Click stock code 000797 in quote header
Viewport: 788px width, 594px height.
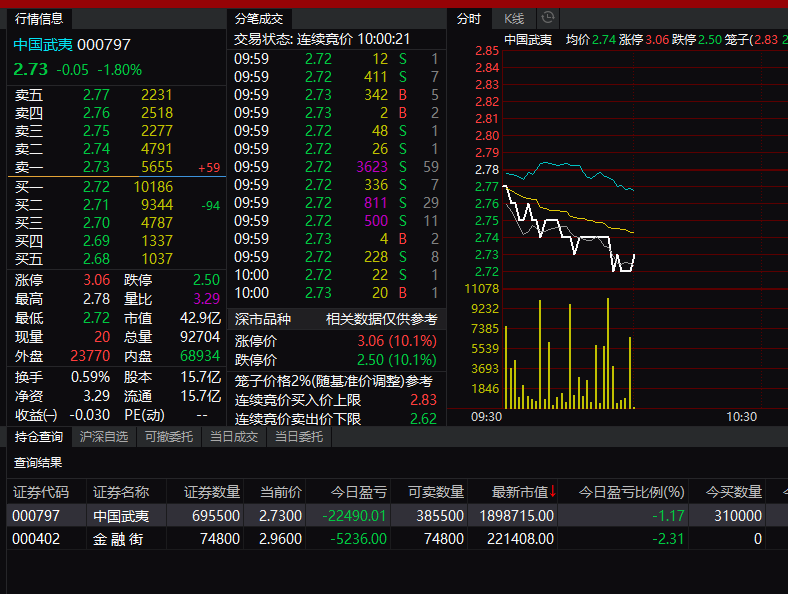(104, 45)
